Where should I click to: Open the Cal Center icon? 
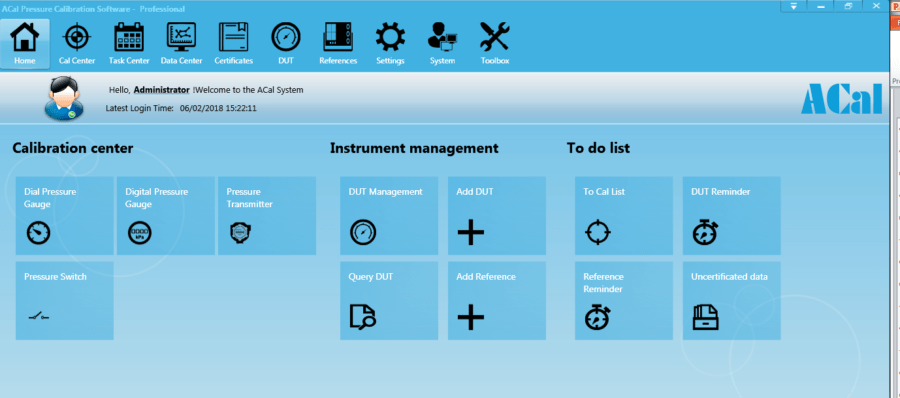pos(76,44)
